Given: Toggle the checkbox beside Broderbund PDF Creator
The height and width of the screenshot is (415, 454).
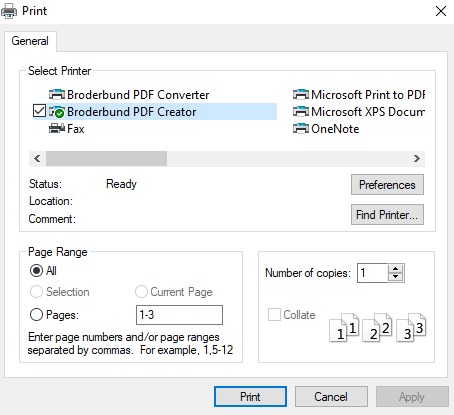Looking at the screenshot, I should tap(39, 111).
